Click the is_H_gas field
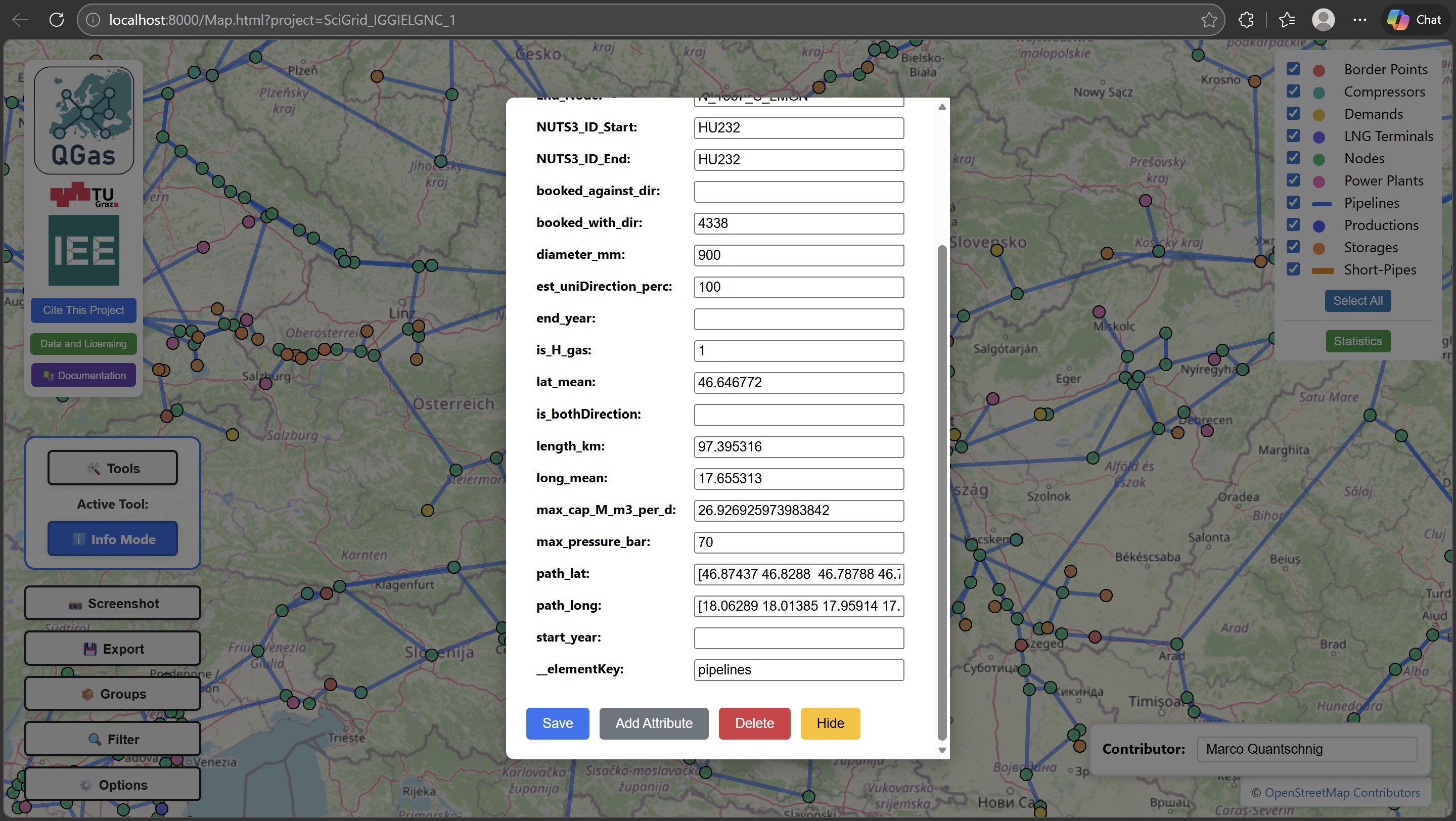Viewport: 1456px width, 821px height. click(x=799, y=351)
